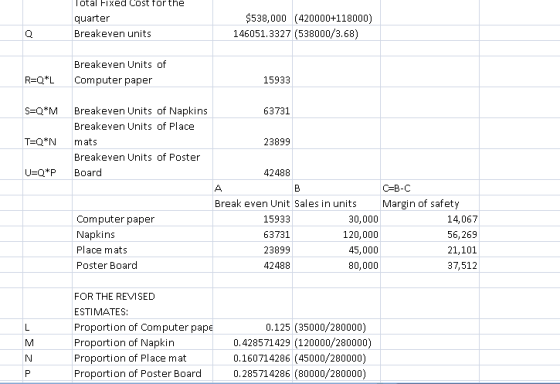Viewport: 560px width, 384px height.
Task: Click the Computer paper row label in table
Action: coord(115,219)
